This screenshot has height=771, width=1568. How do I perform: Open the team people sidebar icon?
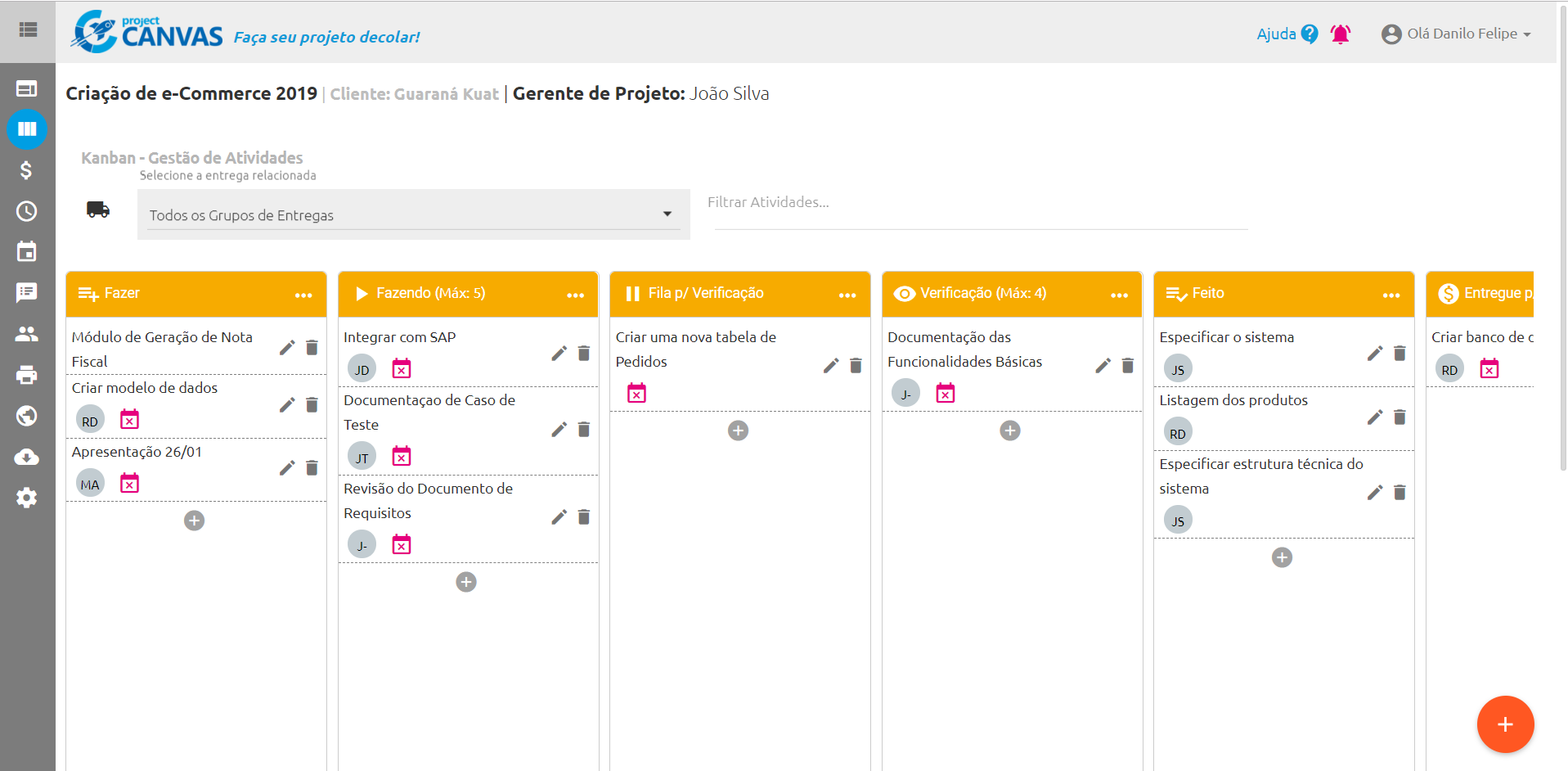click(27, 334)
